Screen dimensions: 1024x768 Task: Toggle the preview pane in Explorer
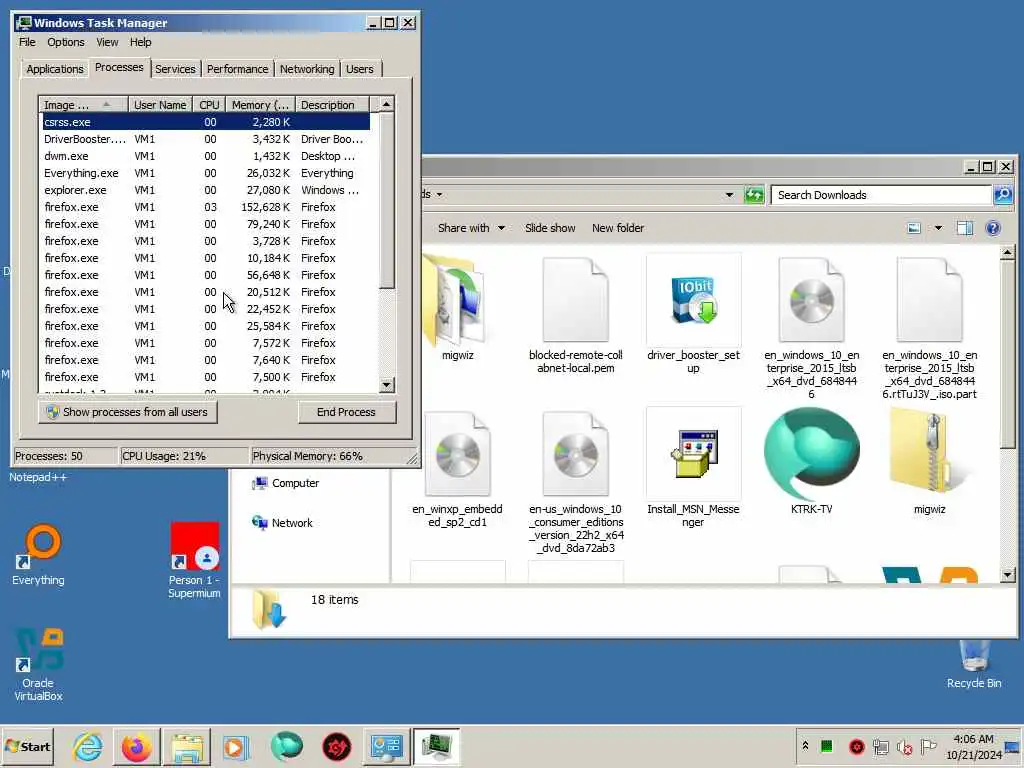965,228
